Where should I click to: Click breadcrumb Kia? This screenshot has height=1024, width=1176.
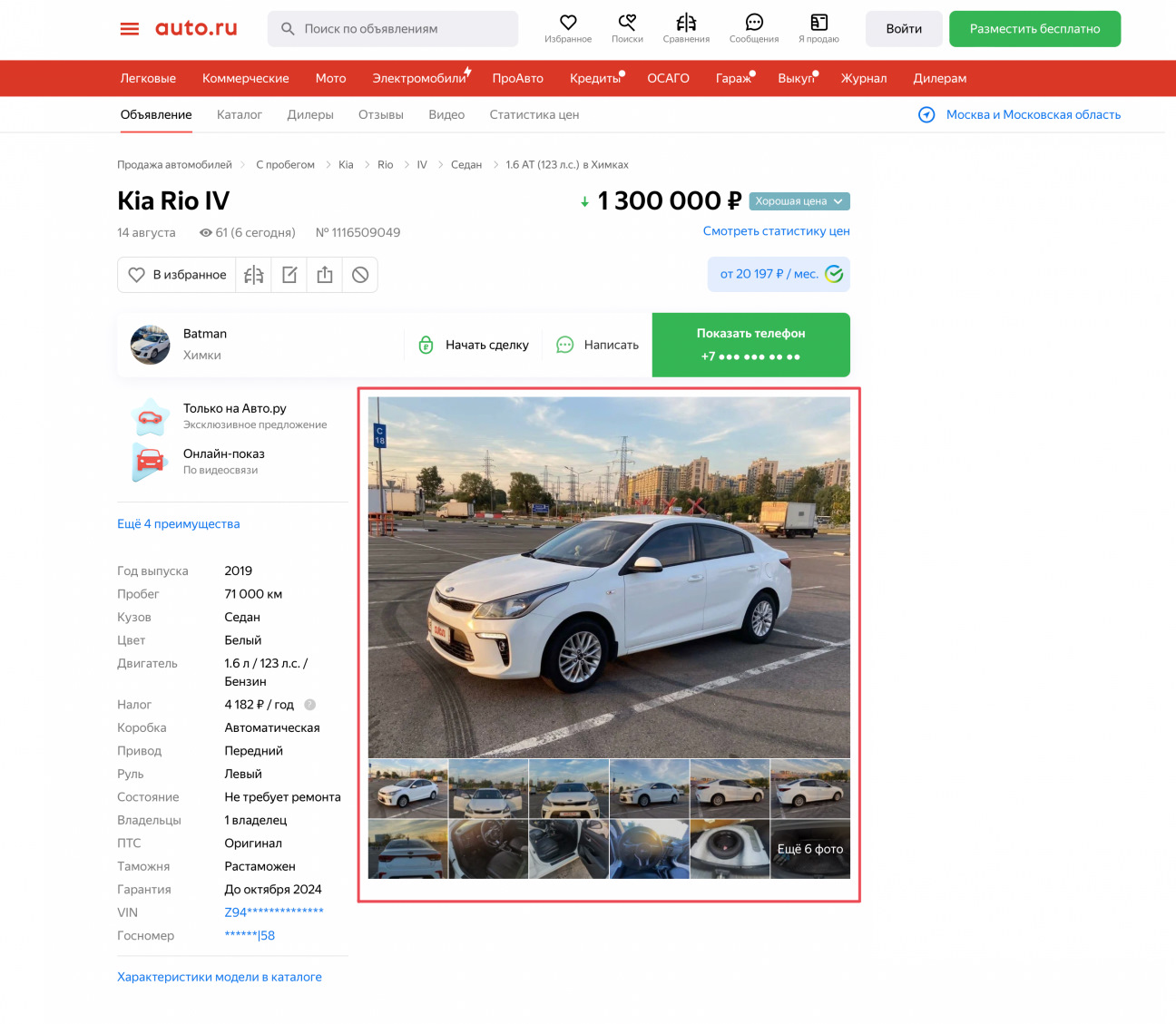click(346, 165)
